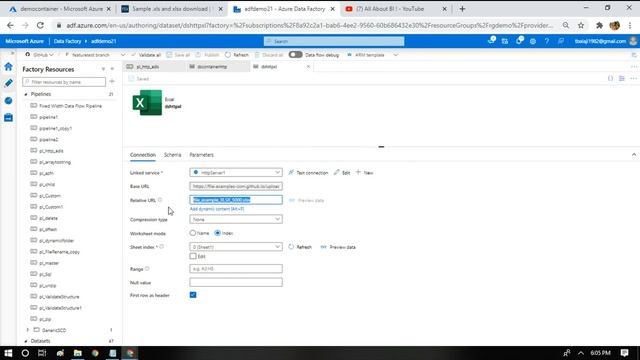Screen dimensions: 640x360
Task: Open Windows Start menu
Action: point(8,353)
